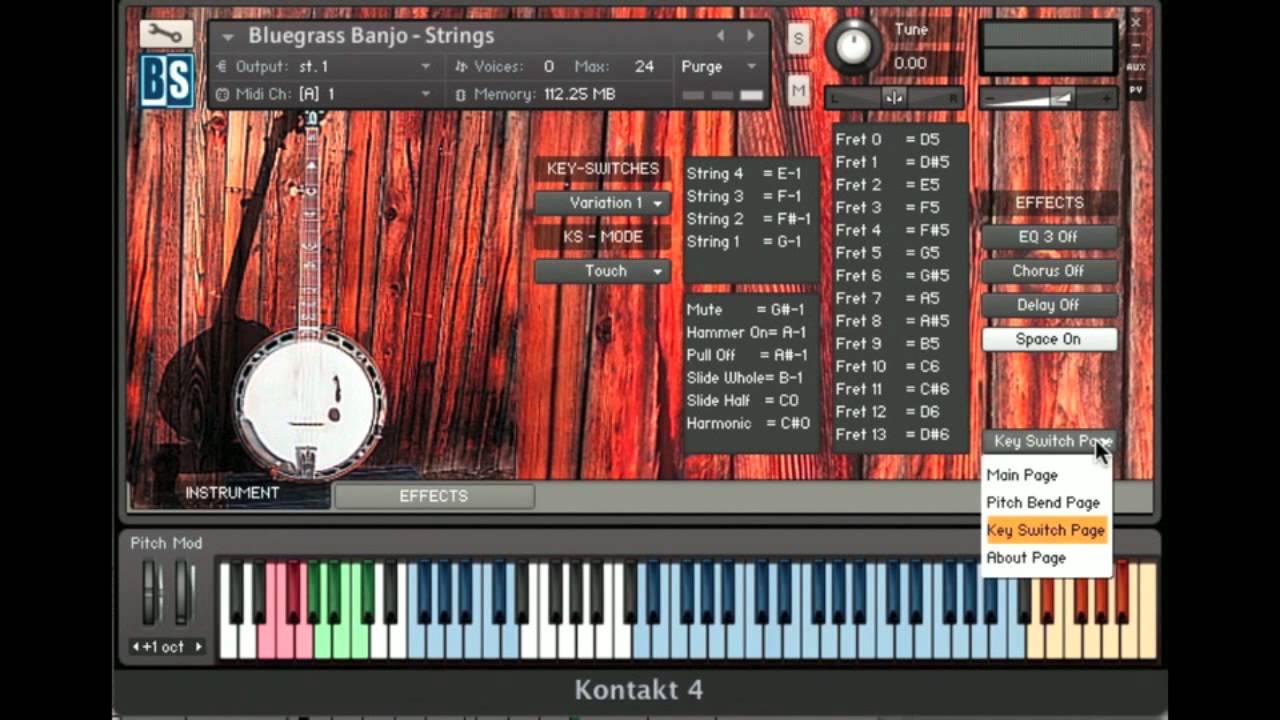Click the 'String 1 = G-1' row
The image size is (1280, 720).
pos(744,242)
